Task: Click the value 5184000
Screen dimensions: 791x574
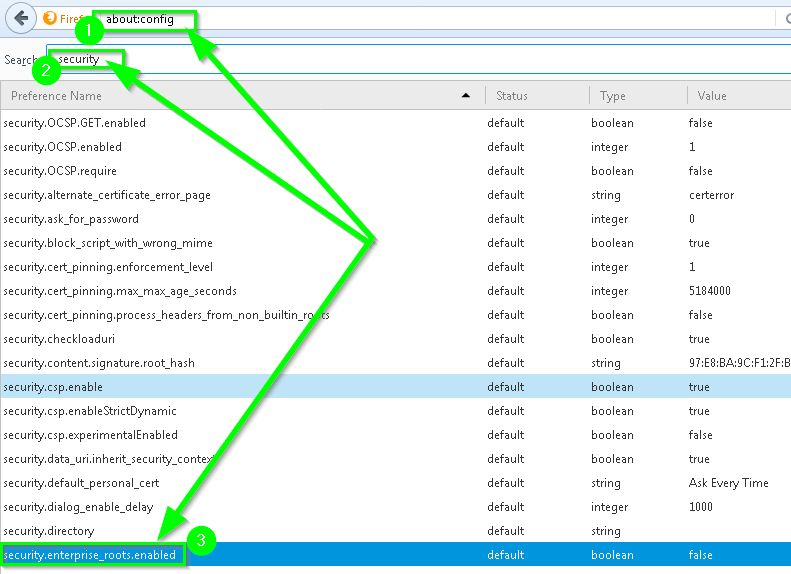Action: 709,291
